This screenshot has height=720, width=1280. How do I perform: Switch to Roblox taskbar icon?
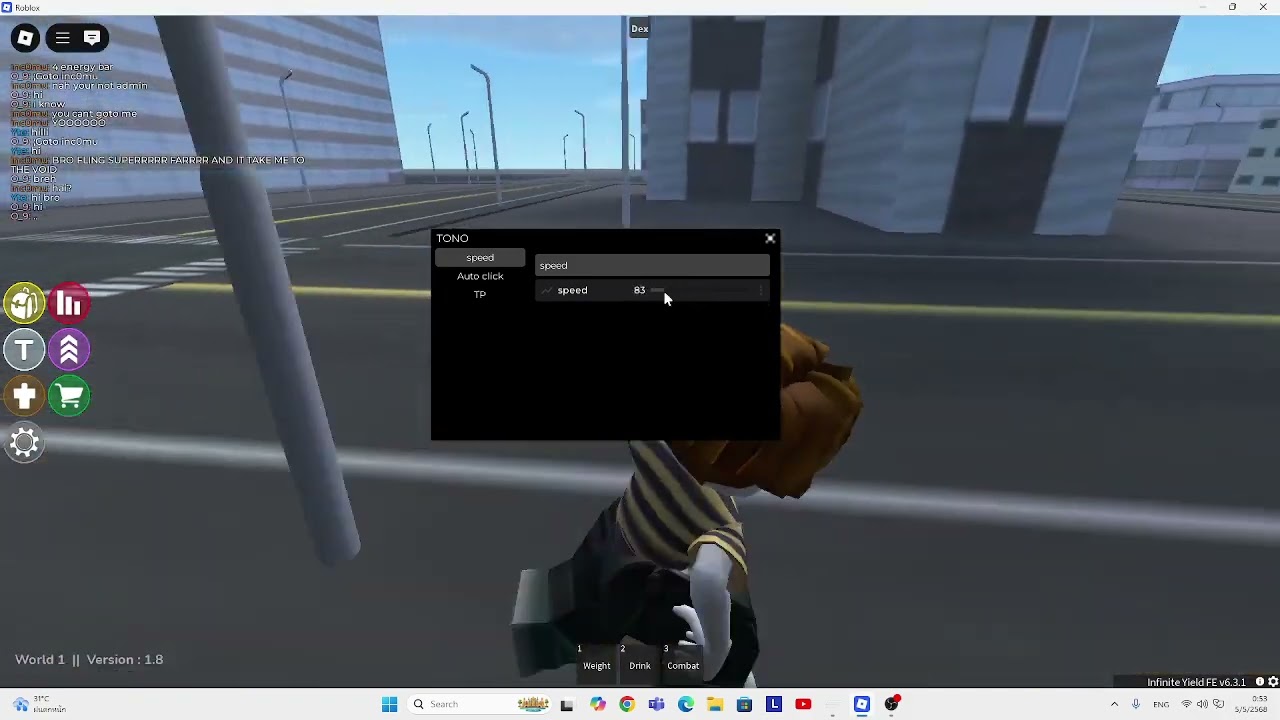(862, 704)
